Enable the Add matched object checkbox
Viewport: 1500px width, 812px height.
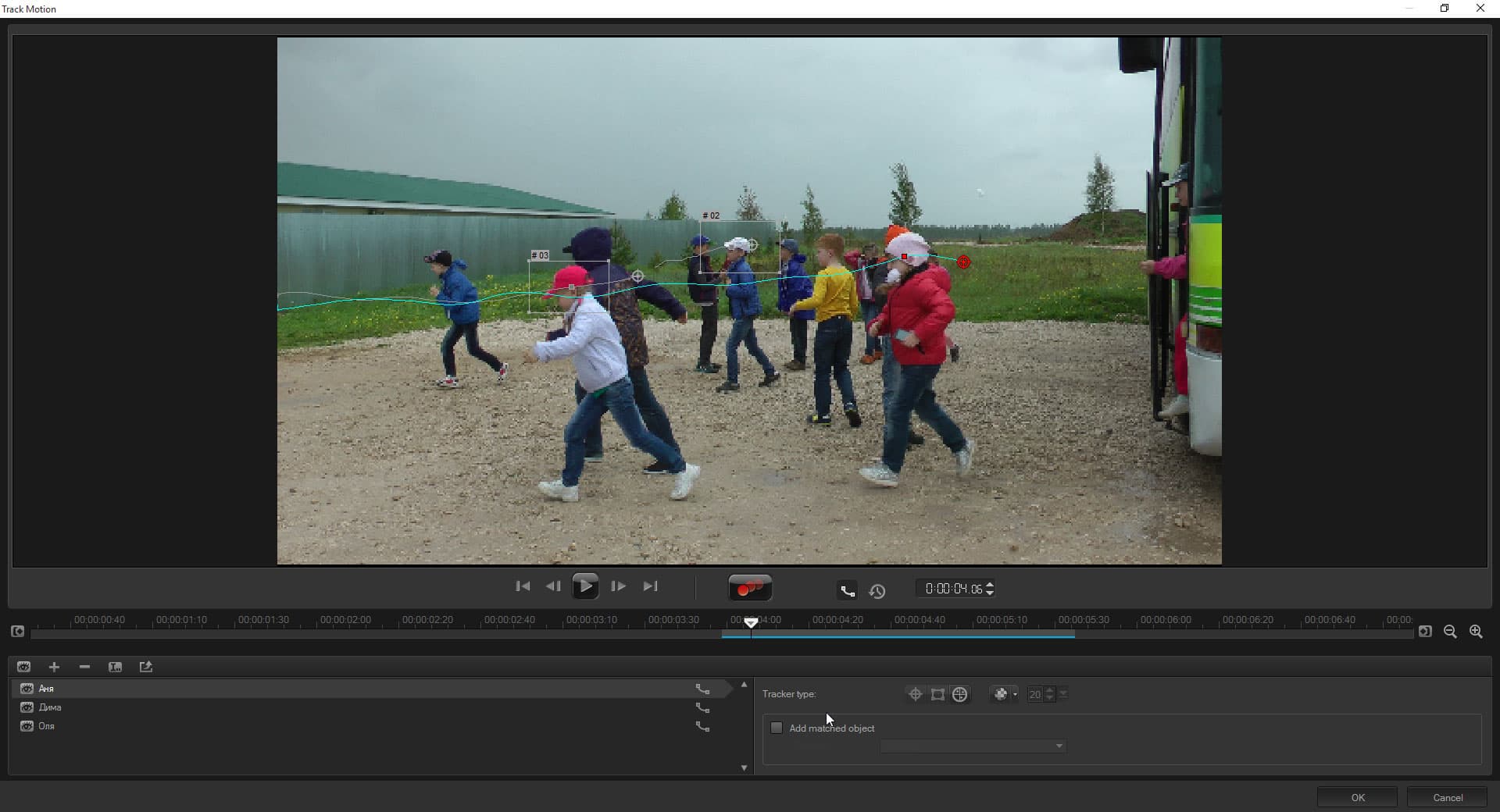coord(777,728)
